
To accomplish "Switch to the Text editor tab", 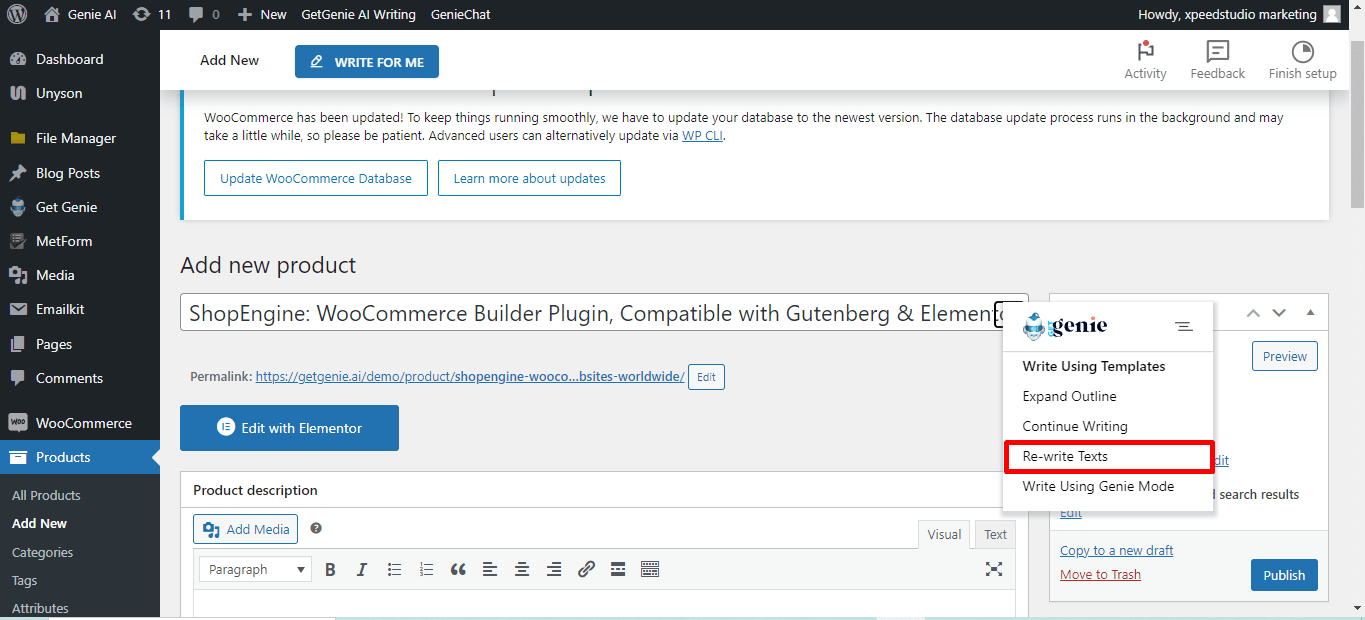I will click(x=995, y=534).
